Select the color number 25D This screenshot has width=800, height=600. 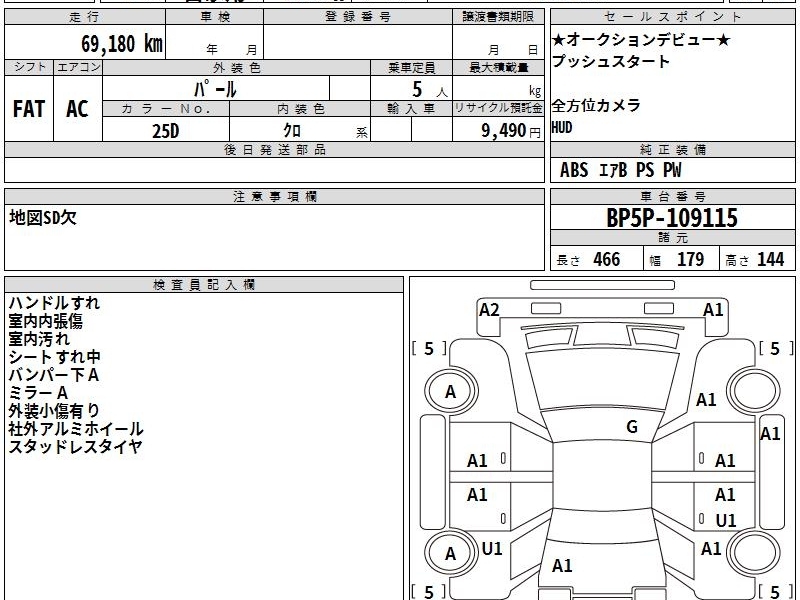click(166, 131)
